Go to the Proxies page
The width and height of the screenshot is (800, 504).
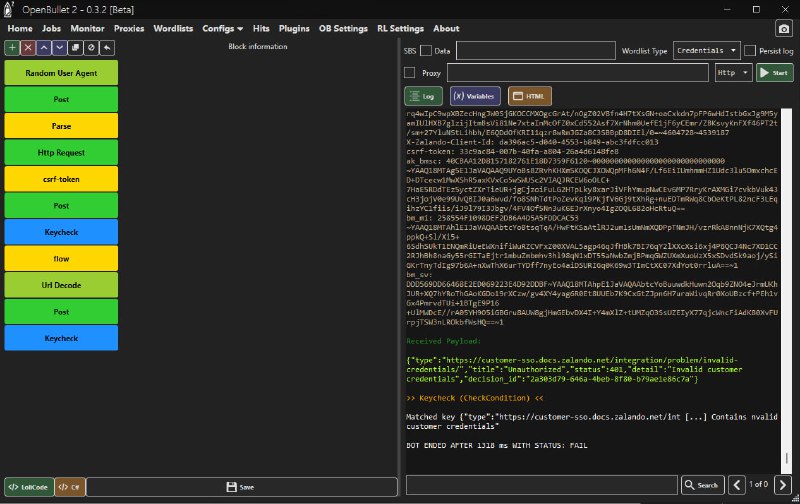(x=129, y=29)
